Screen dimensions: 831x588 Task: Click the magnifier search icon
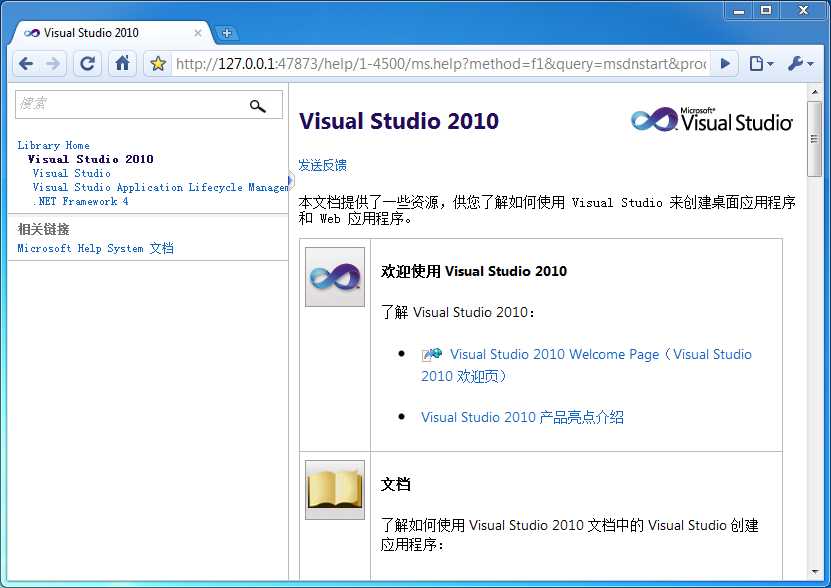258,106
